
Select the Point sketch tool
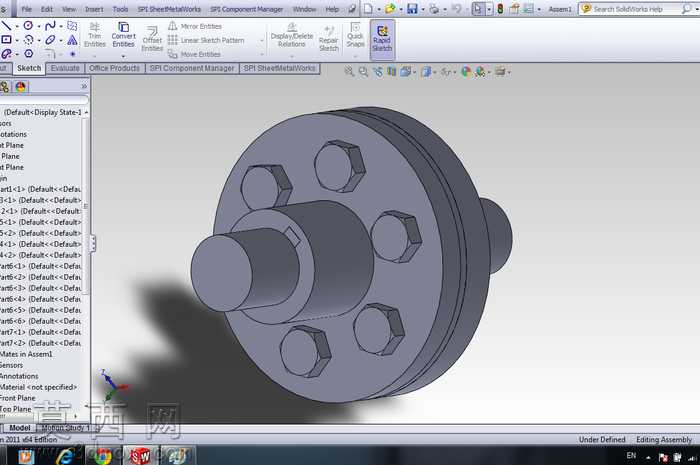[x=73, y=54]
